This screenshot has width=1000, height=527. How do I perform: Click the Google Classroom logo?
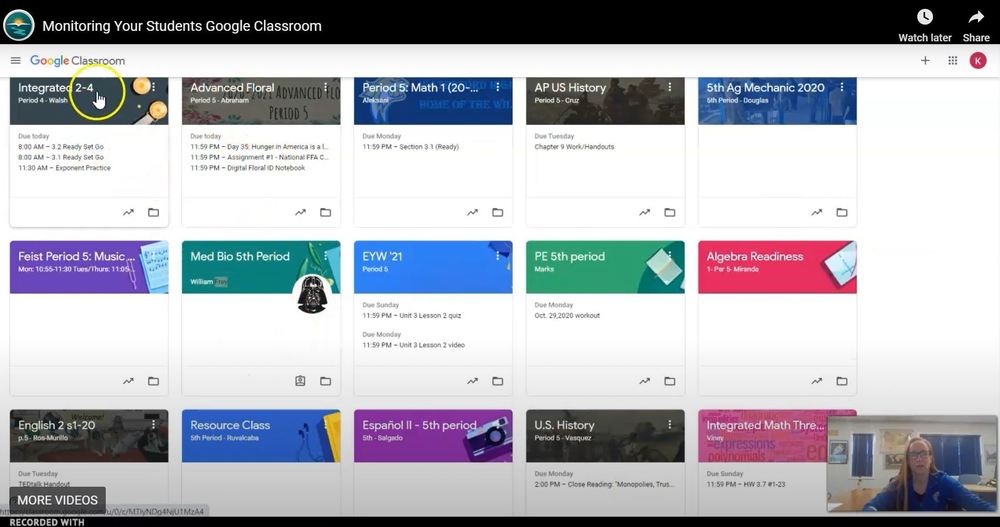point(77,61)
